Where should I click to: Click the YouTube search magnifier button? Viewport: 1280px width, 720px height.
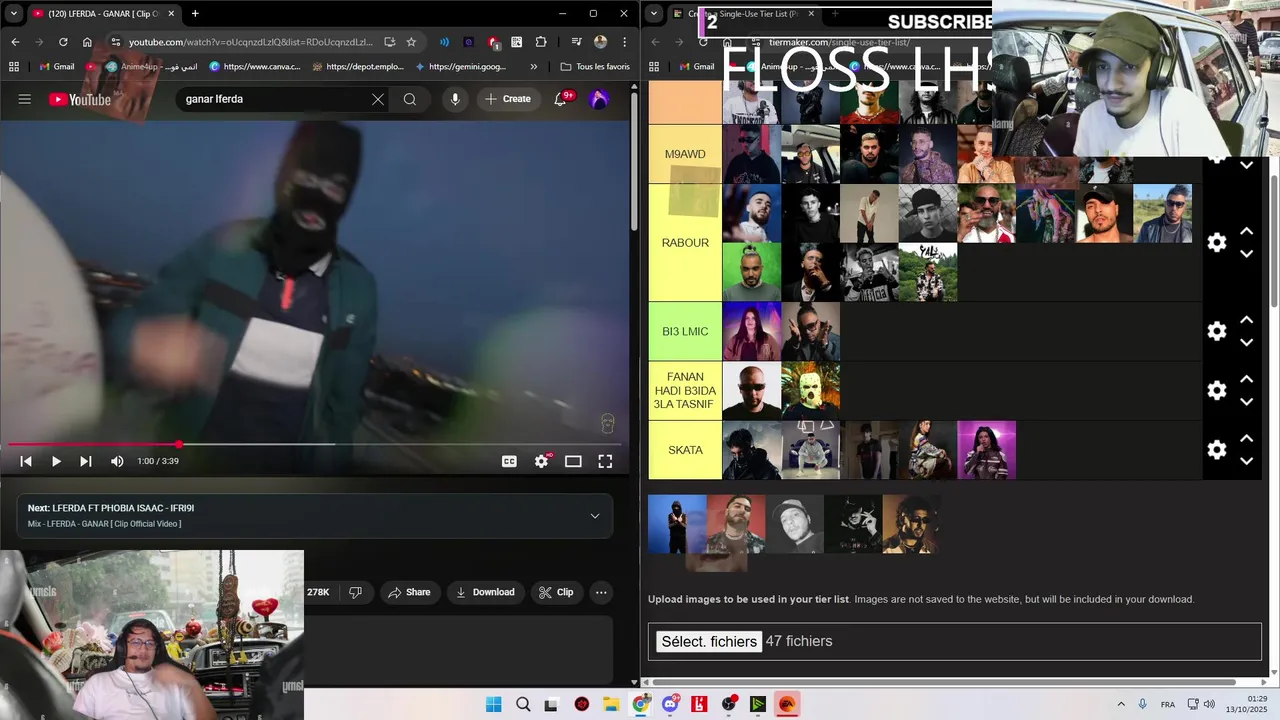click(x=410, y=99)
